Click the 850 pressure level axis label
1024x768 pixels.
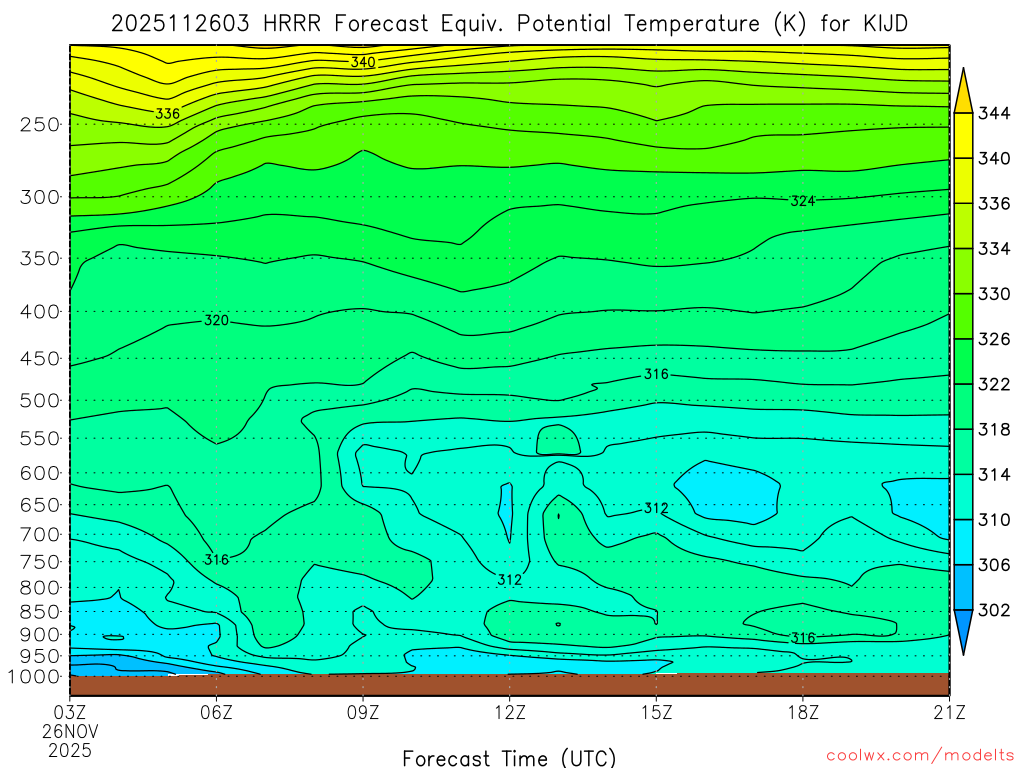(x=40, y=612)
